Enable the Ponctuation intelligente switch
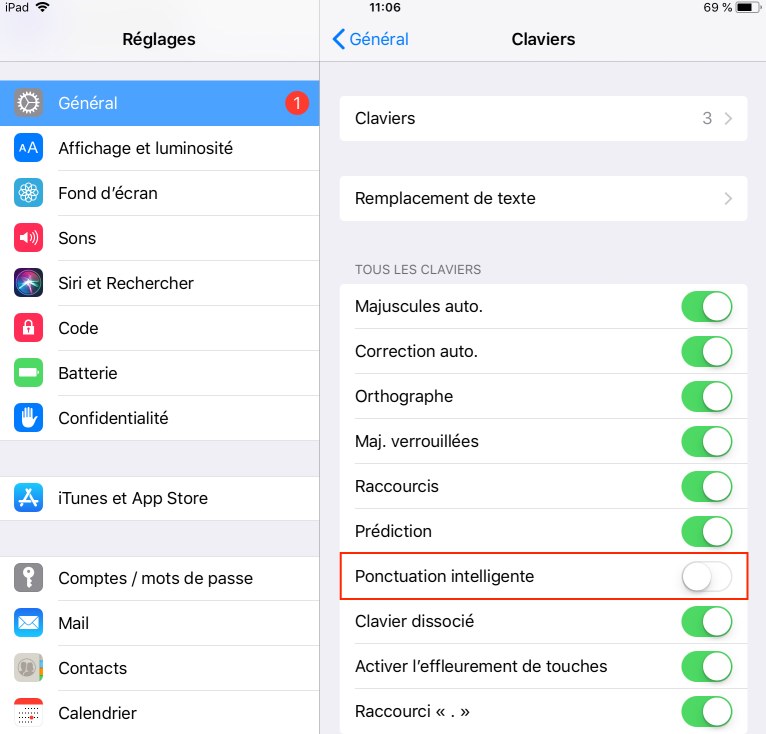The image size is (766, 734). click(706, 576)
